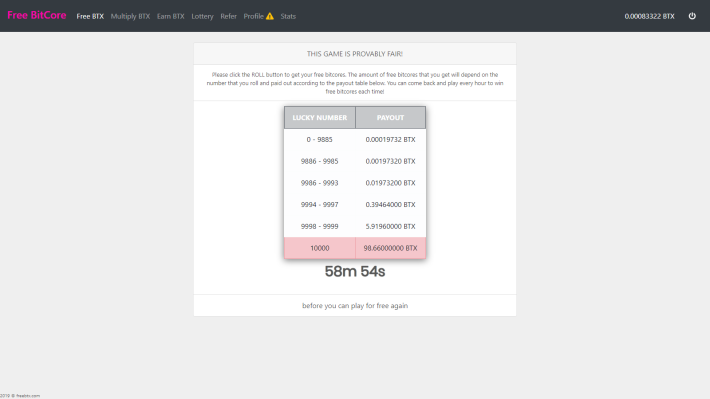This screenshot has width=710, height=399.
Task: Select the 0 - 9885 range cell
Action: (320, 139)
